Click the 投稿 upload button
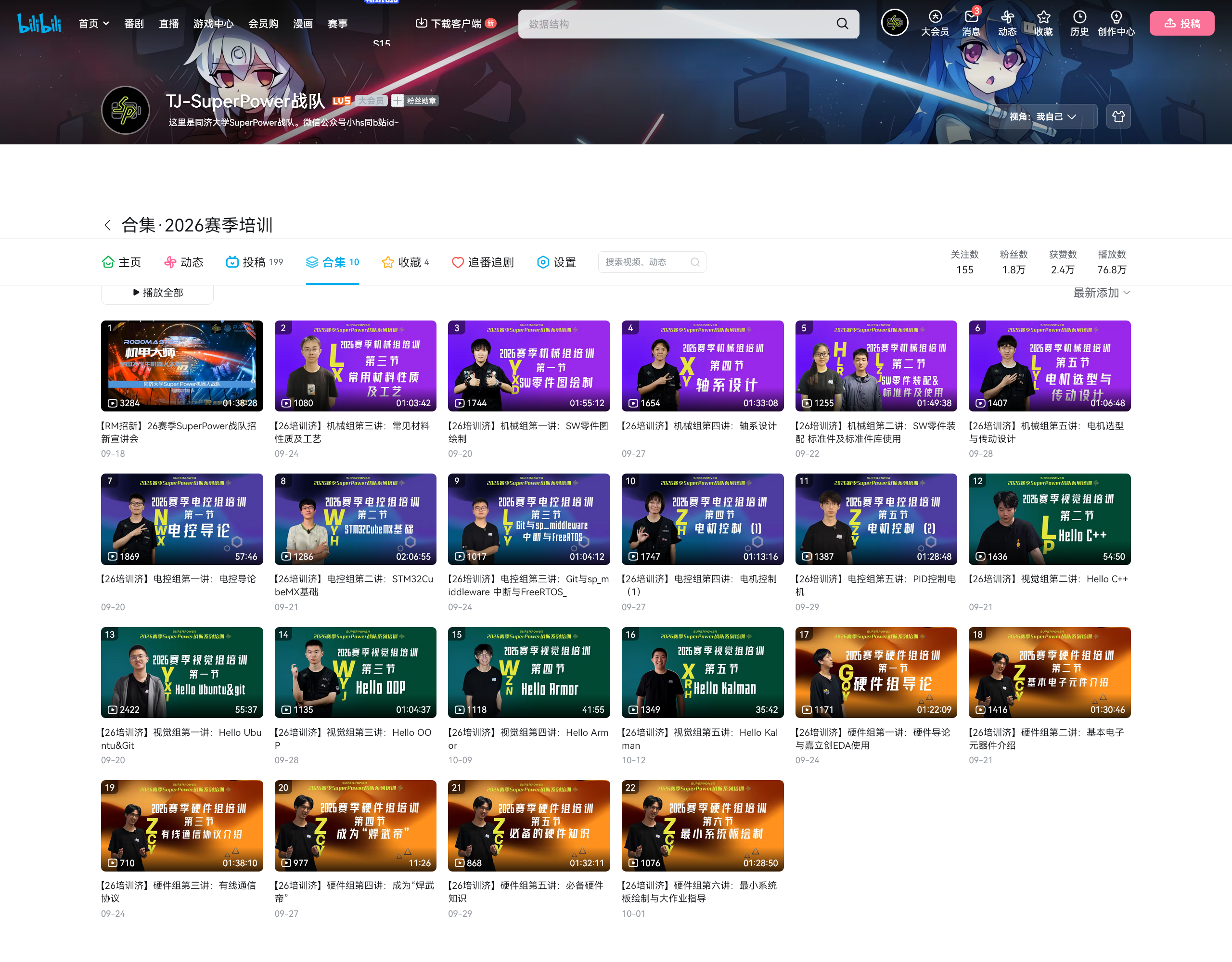 point(1182,23)
